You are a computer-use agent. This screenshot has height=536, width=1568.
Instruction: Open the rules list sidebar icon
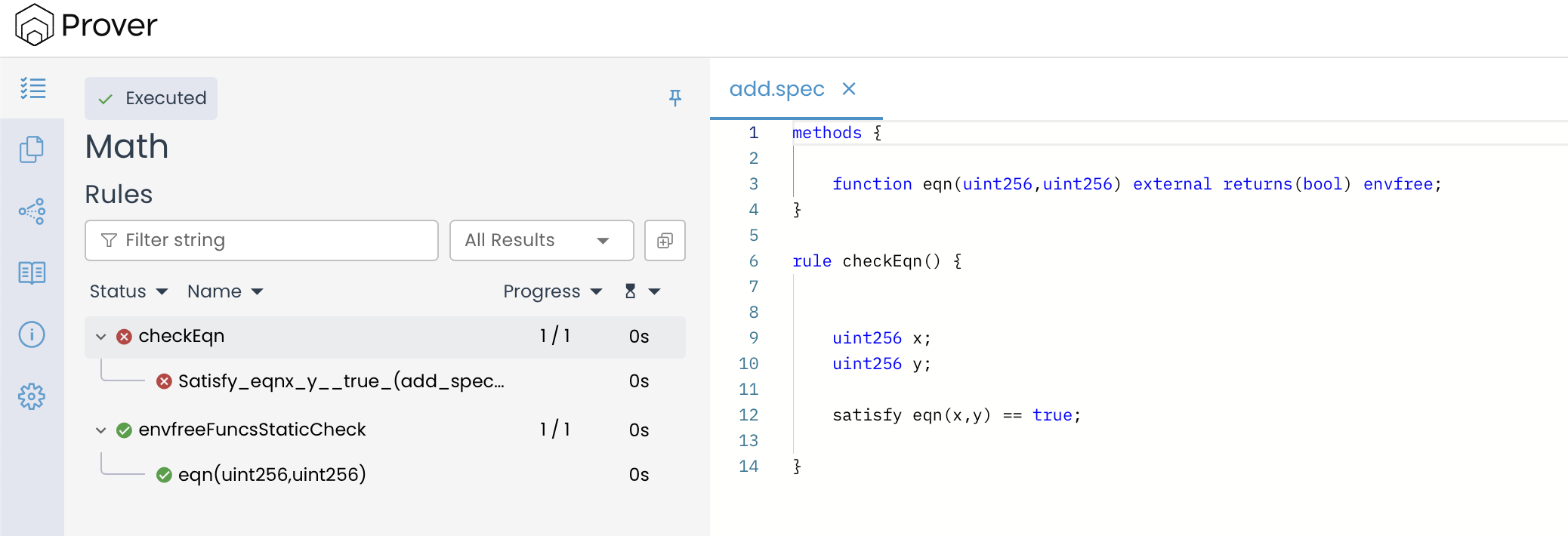32,88
